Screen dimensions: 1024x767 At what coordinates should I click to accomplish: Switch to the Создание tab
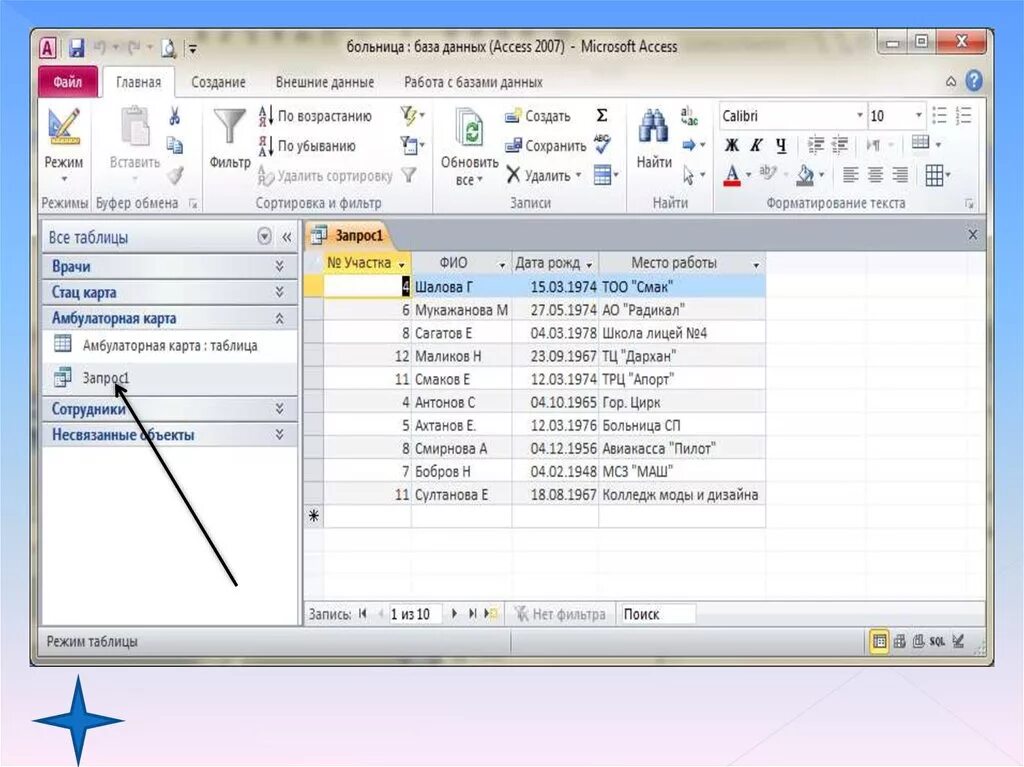click(x=218, y=82)
